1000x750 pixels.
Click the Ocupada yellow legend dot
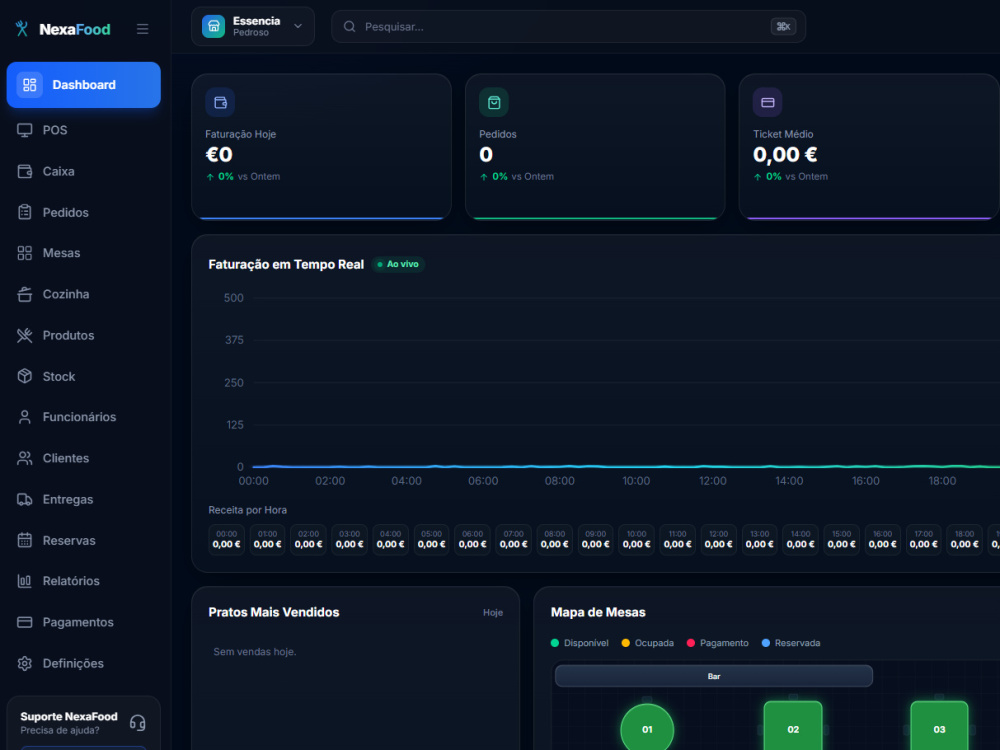(626, 643)
